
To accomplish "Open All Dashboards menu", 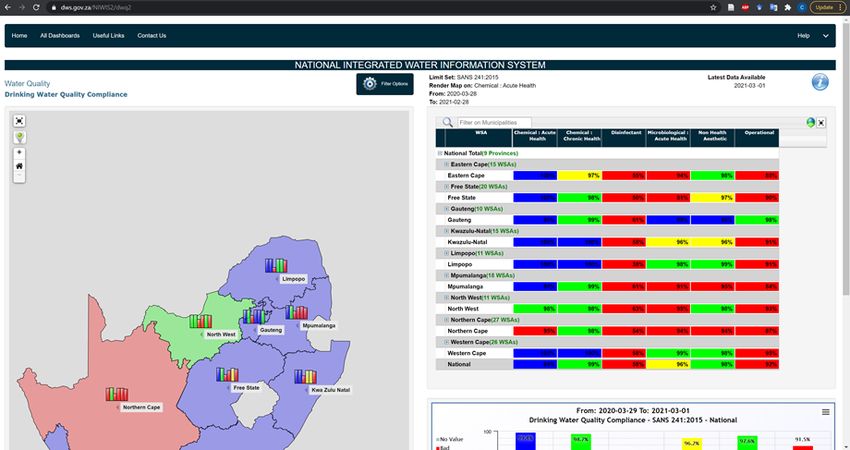I will click(x=60, y=36).
